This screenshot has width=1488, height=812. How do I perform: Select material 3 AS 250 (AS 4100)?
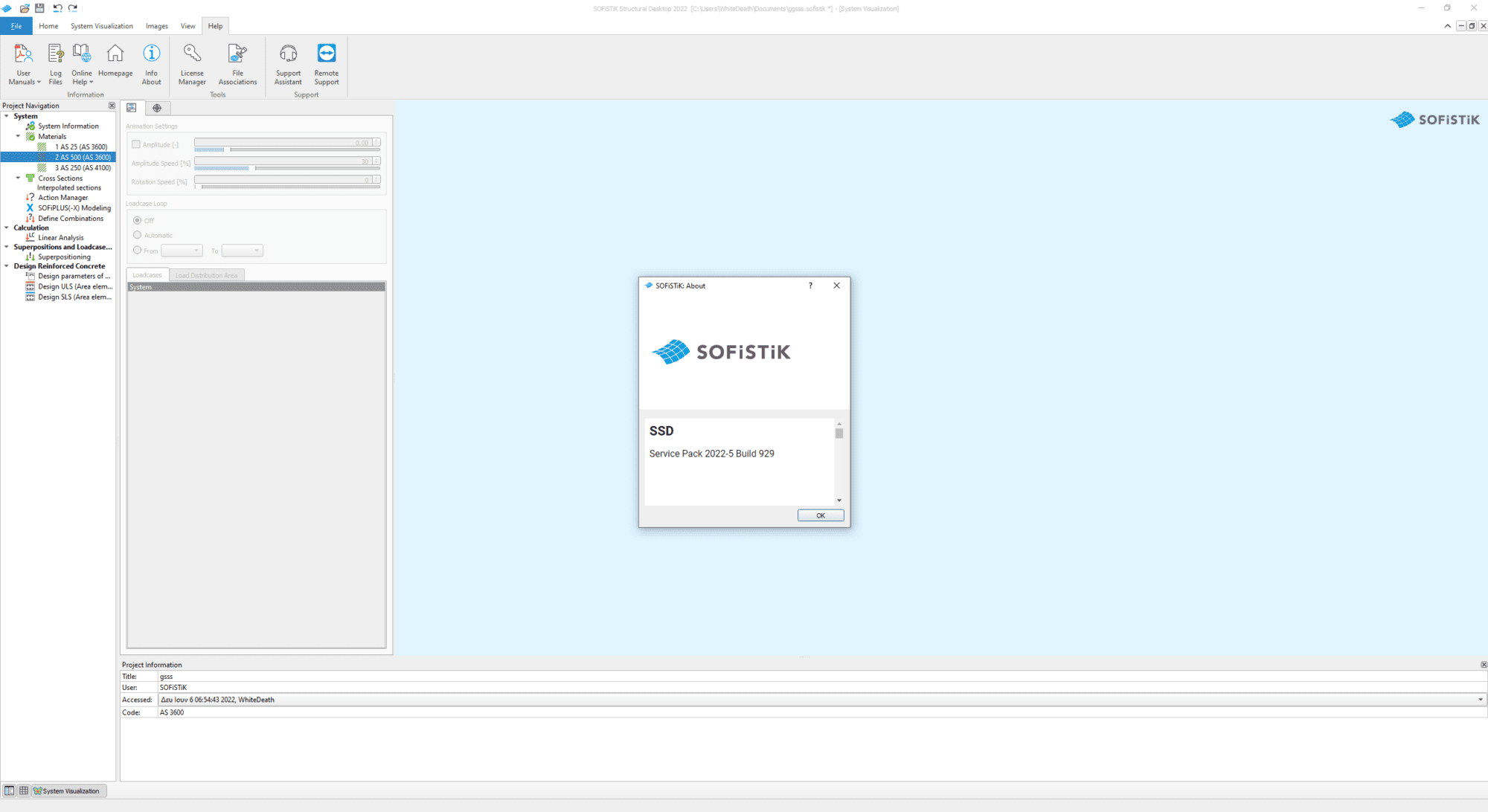(x=83, y=167)
